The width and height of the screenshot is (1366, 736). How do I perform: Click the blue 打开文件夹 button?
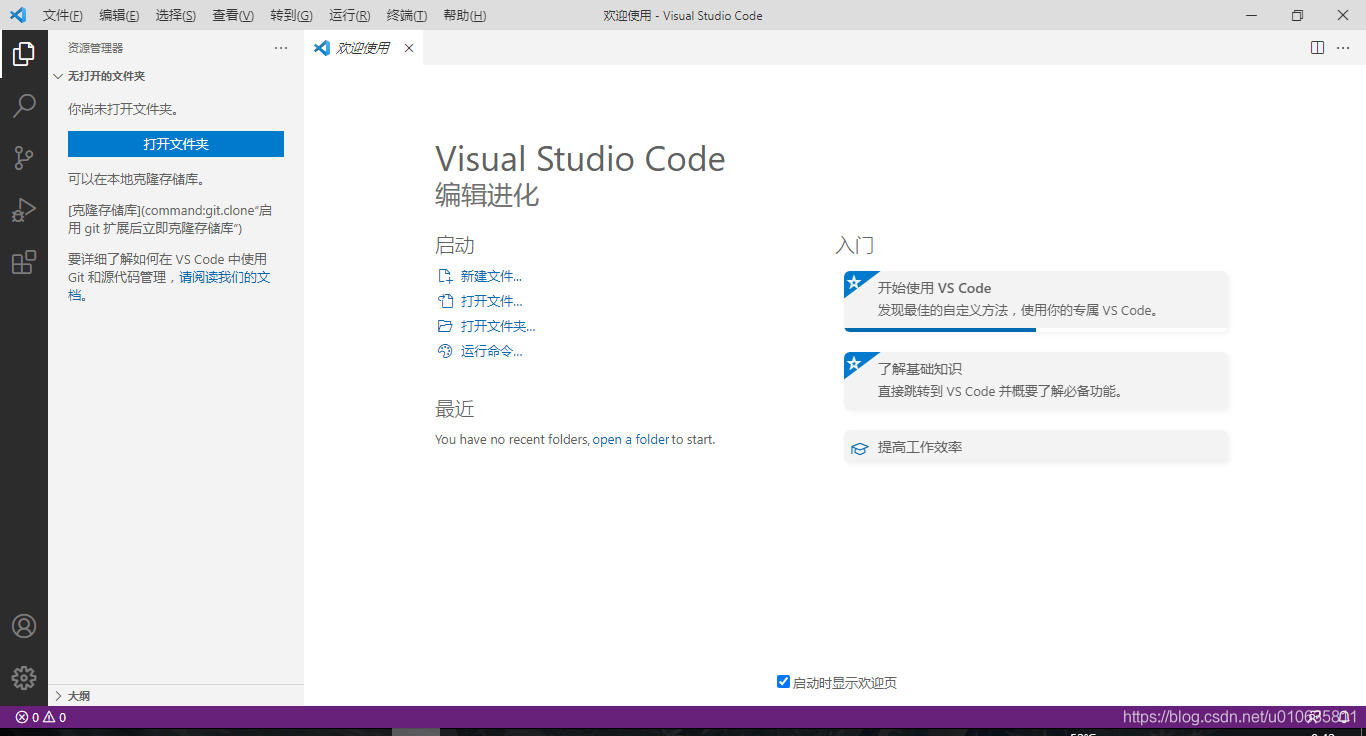pyautogui.click(x=176, y=144)
